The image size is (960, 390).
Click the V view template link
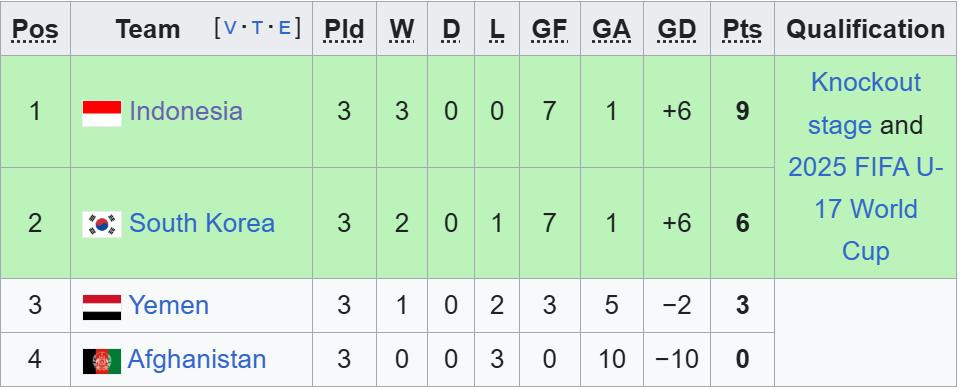[x=230, y=28]
